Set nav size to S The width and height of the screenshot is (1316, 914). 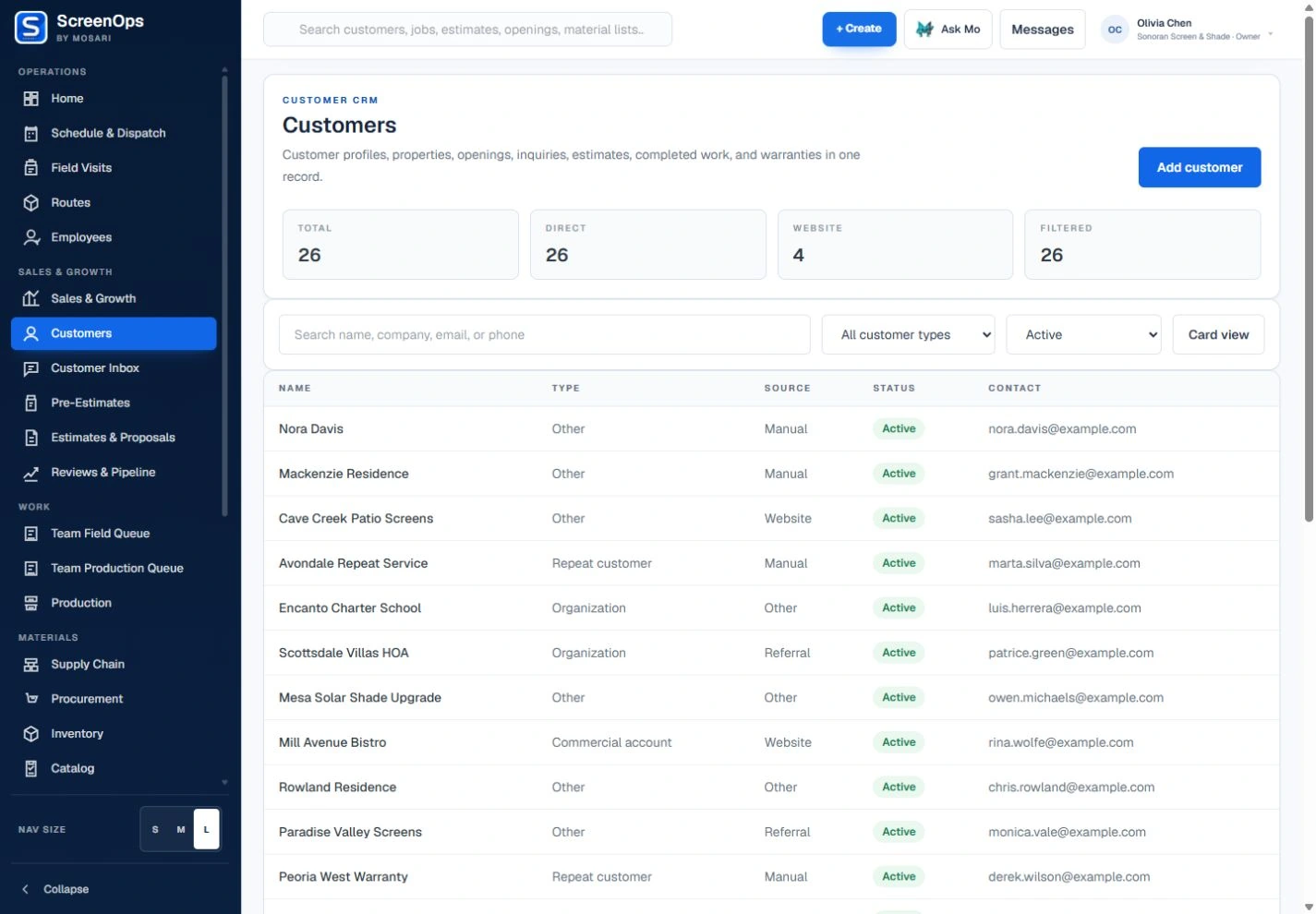[155, 829]
